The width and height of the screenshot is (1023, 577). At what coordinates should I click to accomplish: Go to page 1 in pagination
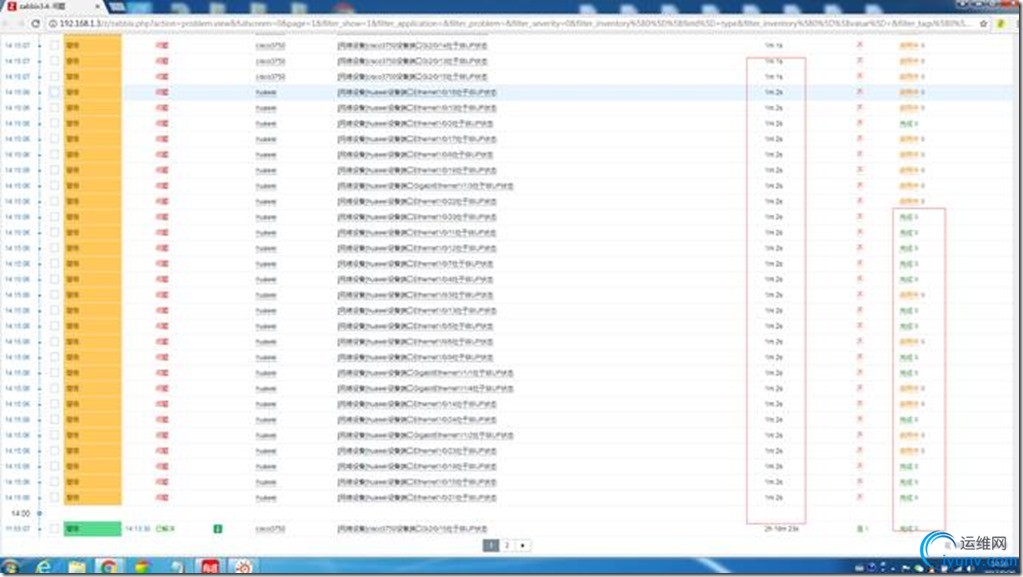click(x=491, y=545)
